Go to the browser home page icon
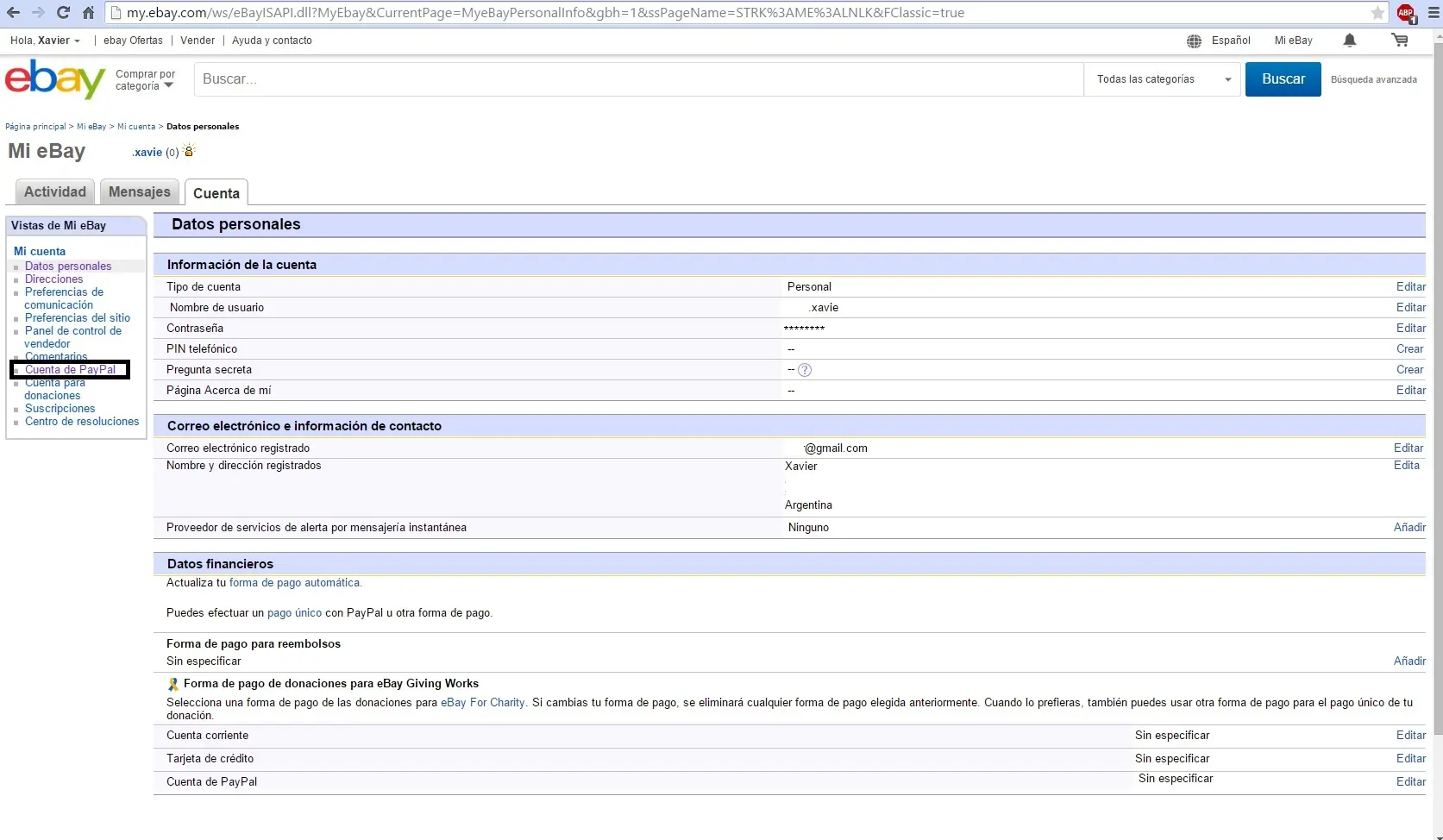The image size is (1443, 840). click(x=88, y=13)
